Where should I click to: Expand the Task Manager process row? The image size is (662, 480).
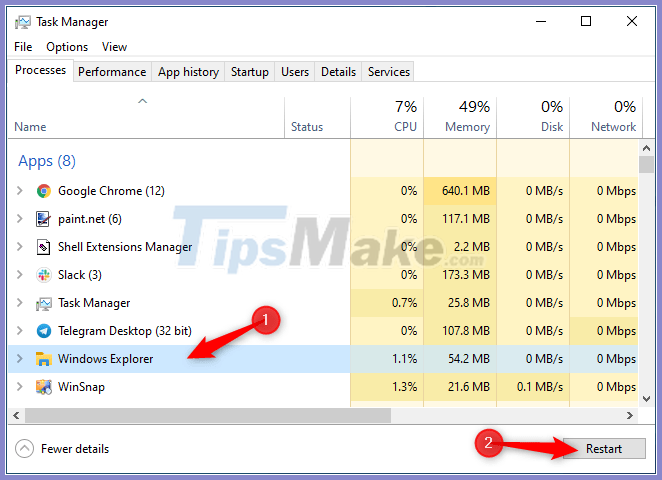pos(19,303)
